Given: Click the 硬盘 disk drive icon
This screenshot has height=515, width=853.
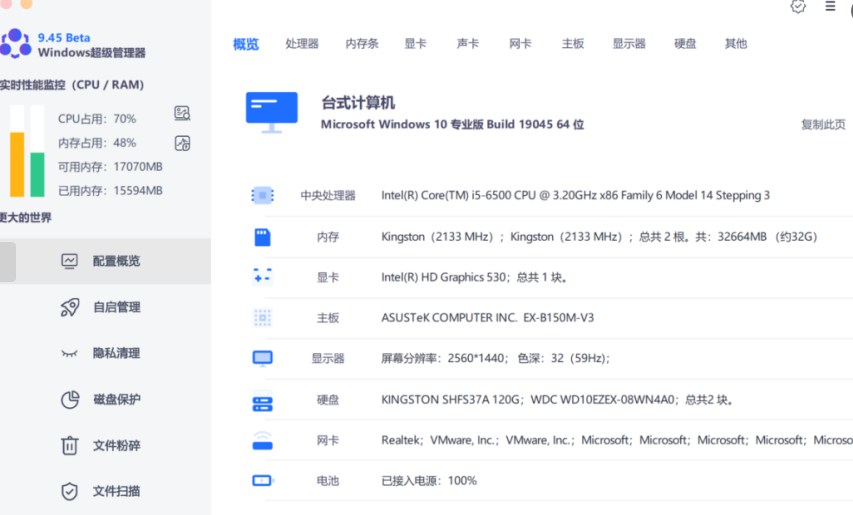Looking at the screenshot, I should click(x=262, y=400).
